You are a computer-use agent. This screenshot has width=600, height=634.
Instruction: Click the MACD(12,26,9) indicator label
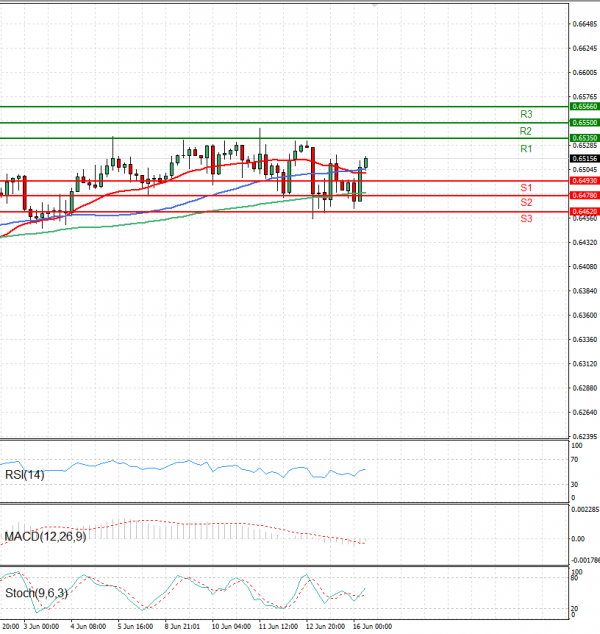point(45,537)
